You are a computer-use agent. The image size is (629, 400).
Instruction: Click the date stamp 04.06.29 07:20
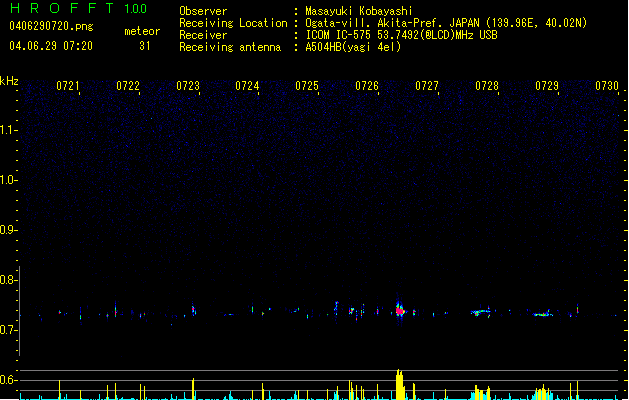(x=51, y=46)
